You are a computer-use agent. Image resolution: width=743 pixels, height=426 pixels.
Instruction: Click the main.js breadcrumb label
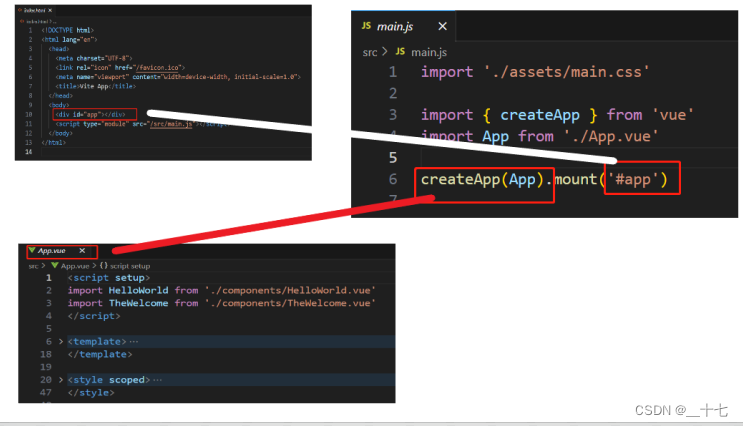[x=429, y=52]
